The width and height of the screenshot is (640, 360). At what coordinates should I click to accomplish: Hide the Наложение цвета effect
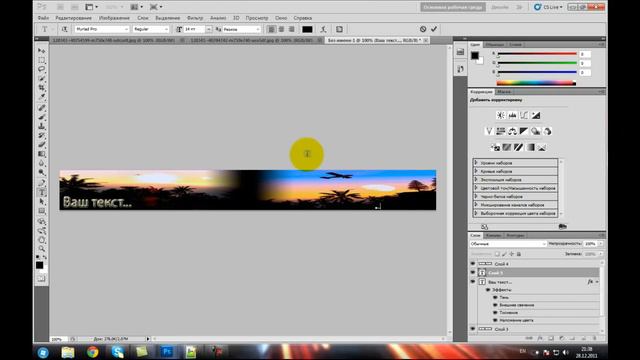(x=495, y=320)
